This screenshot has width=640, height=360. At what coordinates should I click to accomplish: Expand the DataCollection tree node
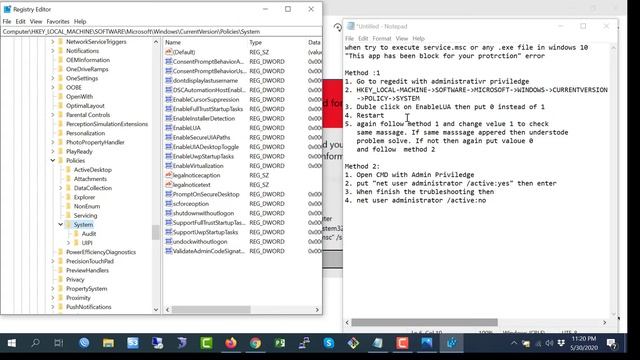[60, 188]
